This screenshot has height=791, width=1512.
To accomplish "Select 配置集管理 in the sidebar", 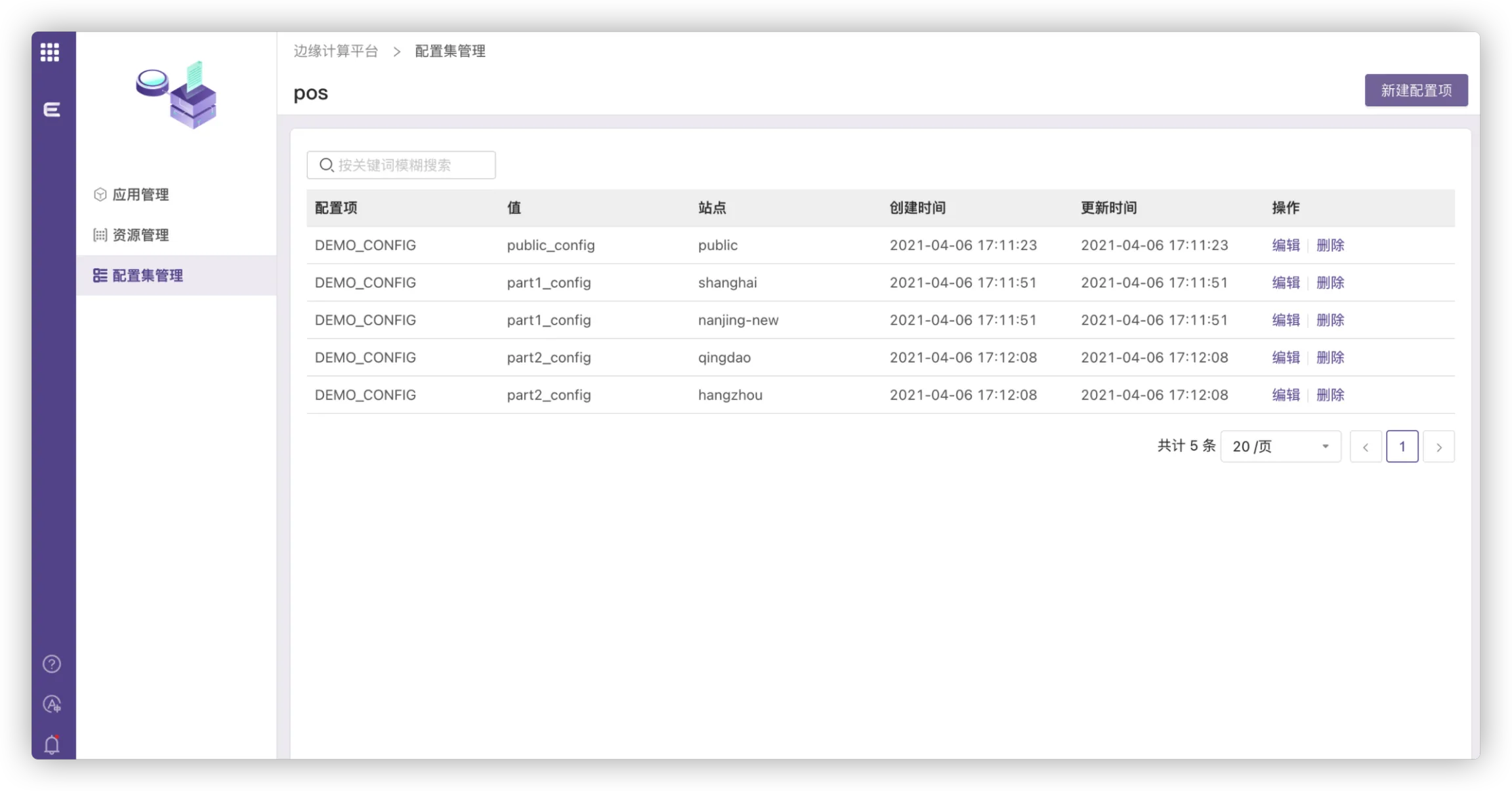I will (147, 275).
